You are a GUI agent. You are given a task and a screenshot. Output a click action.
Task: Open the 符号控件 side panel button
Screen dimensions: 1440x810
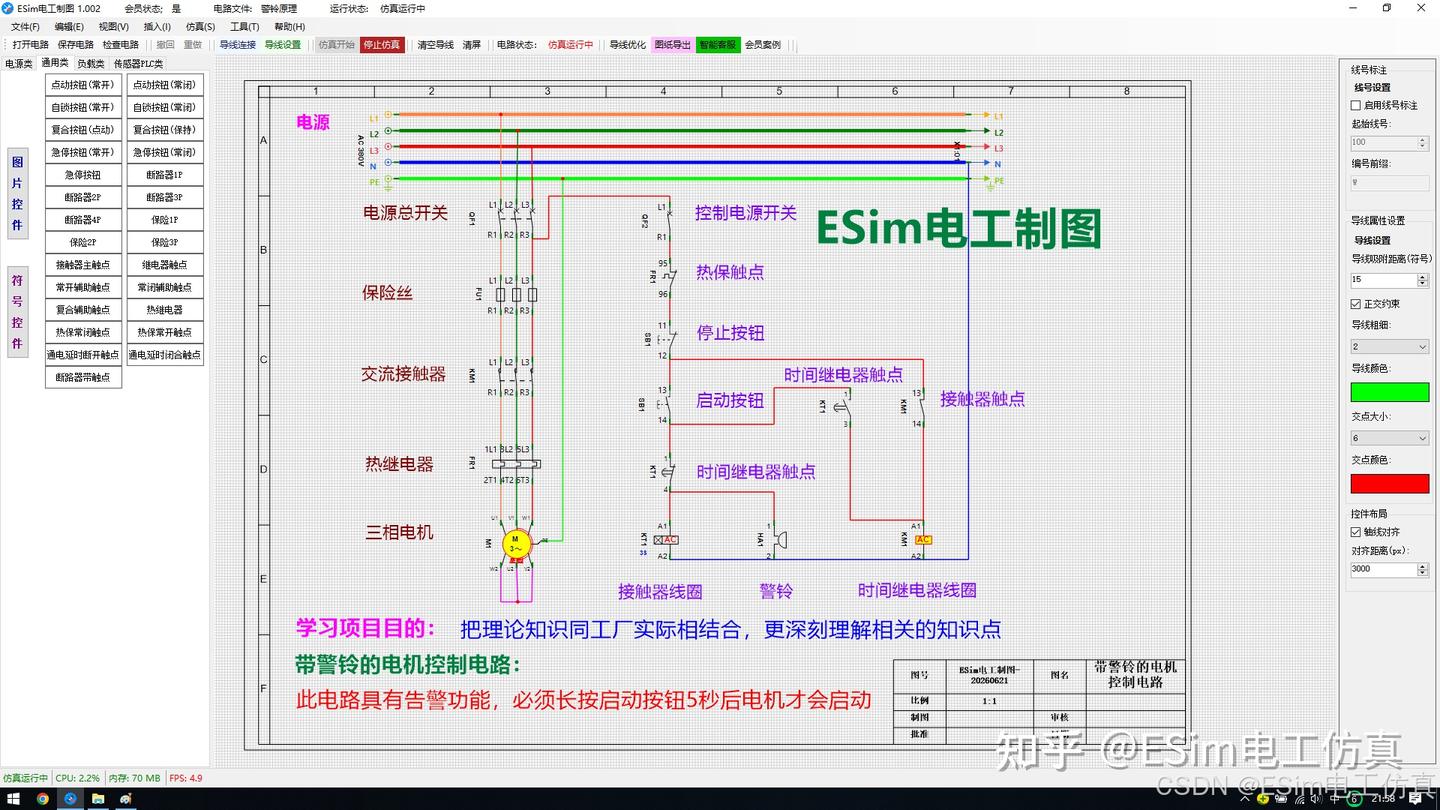pyautogui.click(x=17, y=311)
